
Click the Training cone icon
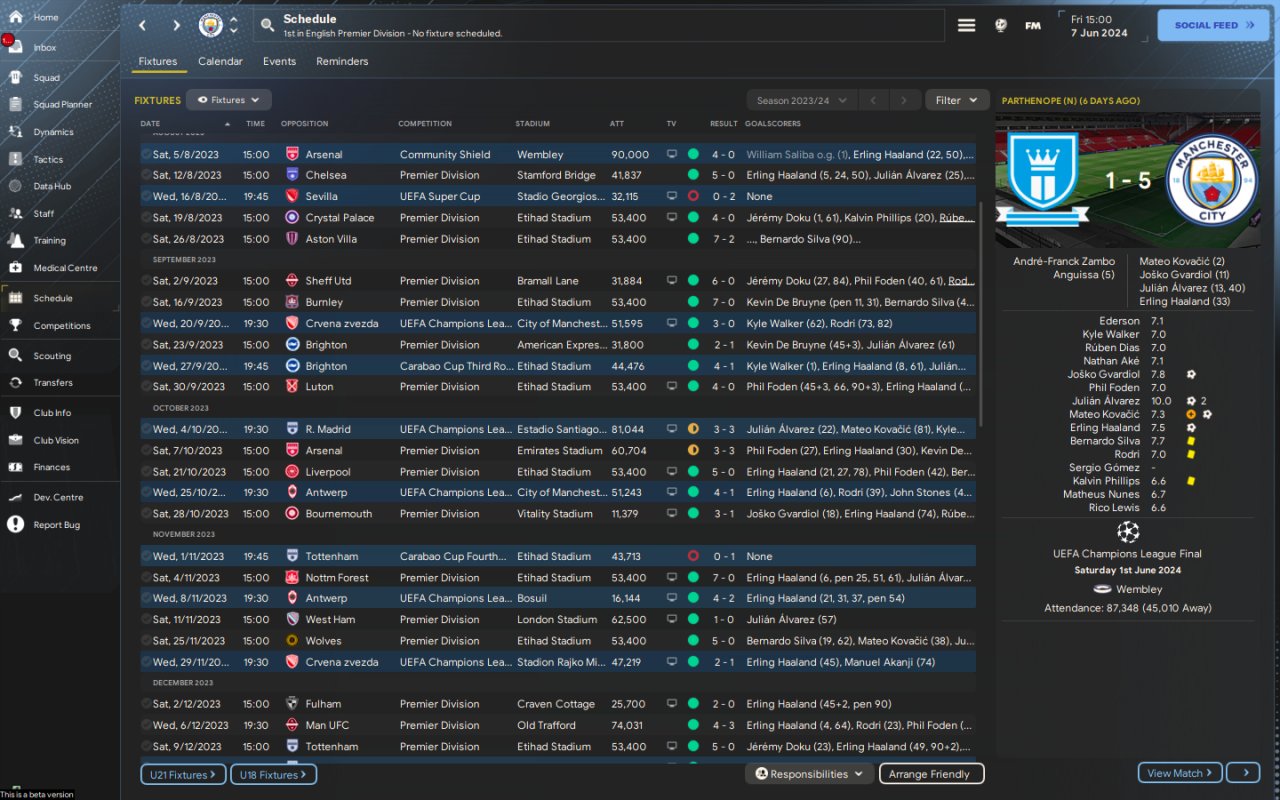tap(15, 240)
